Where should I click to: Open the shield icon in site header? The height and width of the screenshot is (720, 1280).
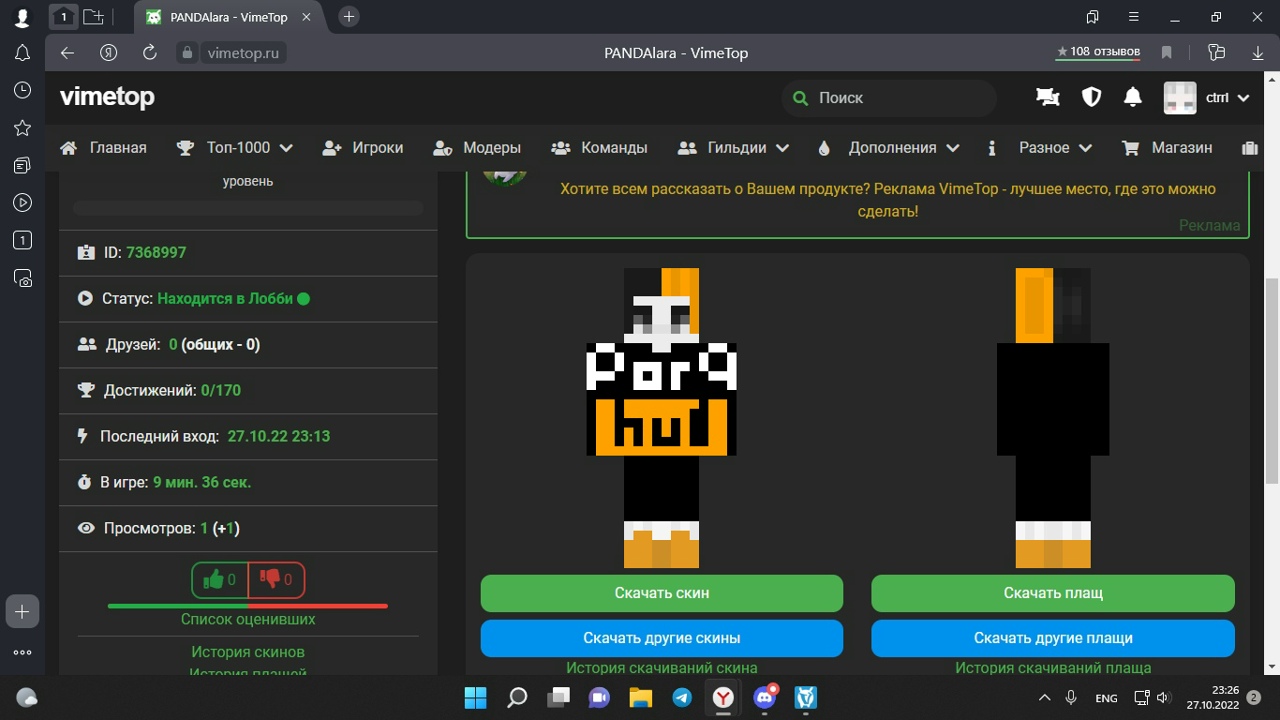(x=1091, y=97)
